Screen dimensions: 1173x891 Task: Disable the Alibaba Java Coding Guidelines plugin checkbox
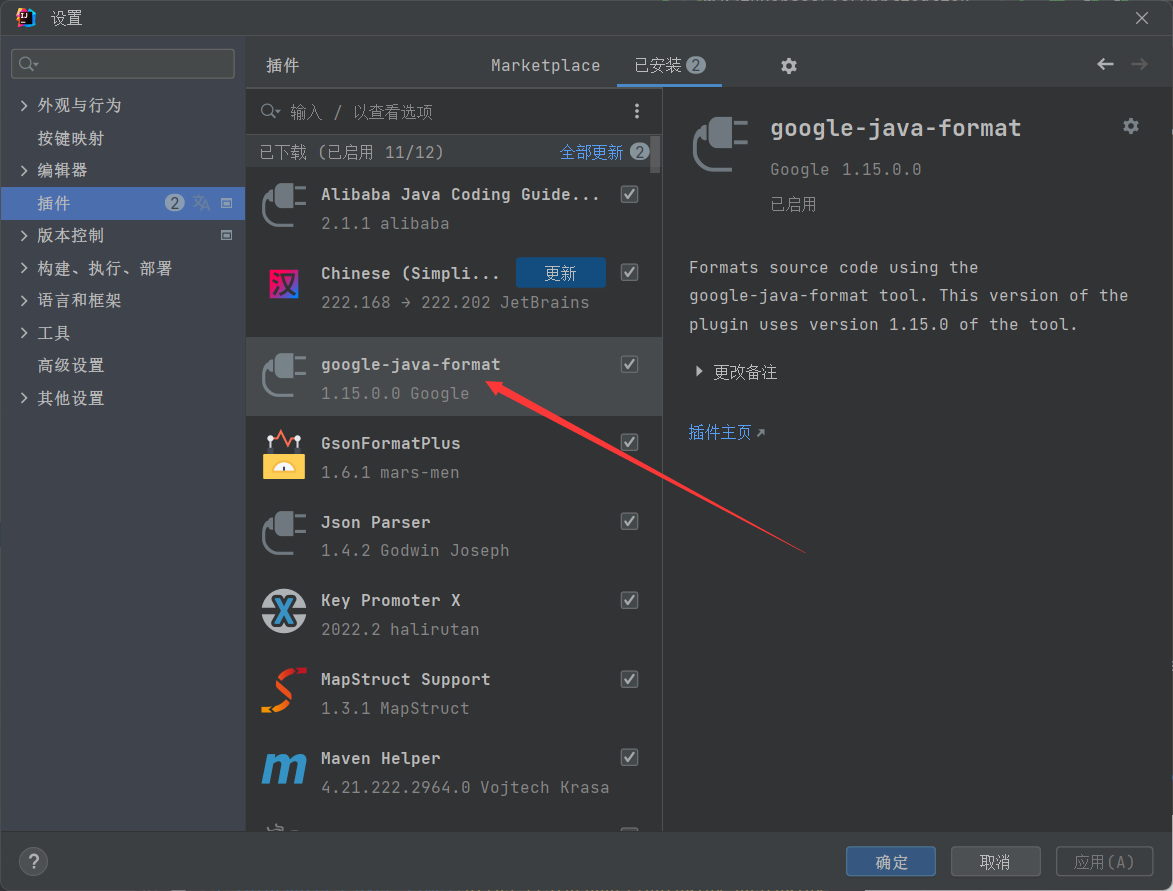(629, 195)
